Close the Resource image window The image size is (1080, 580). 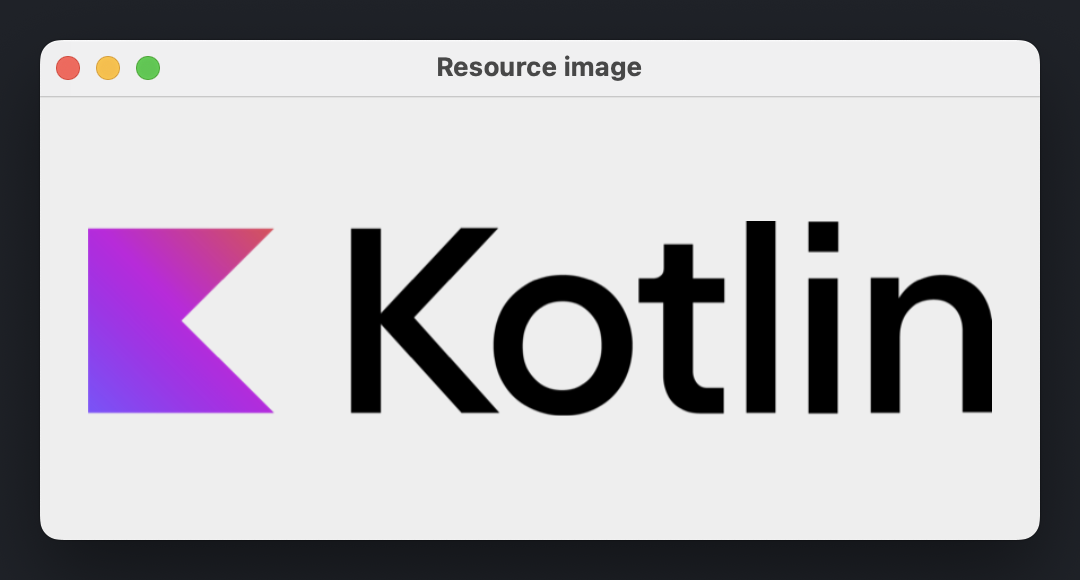(68, 68)
